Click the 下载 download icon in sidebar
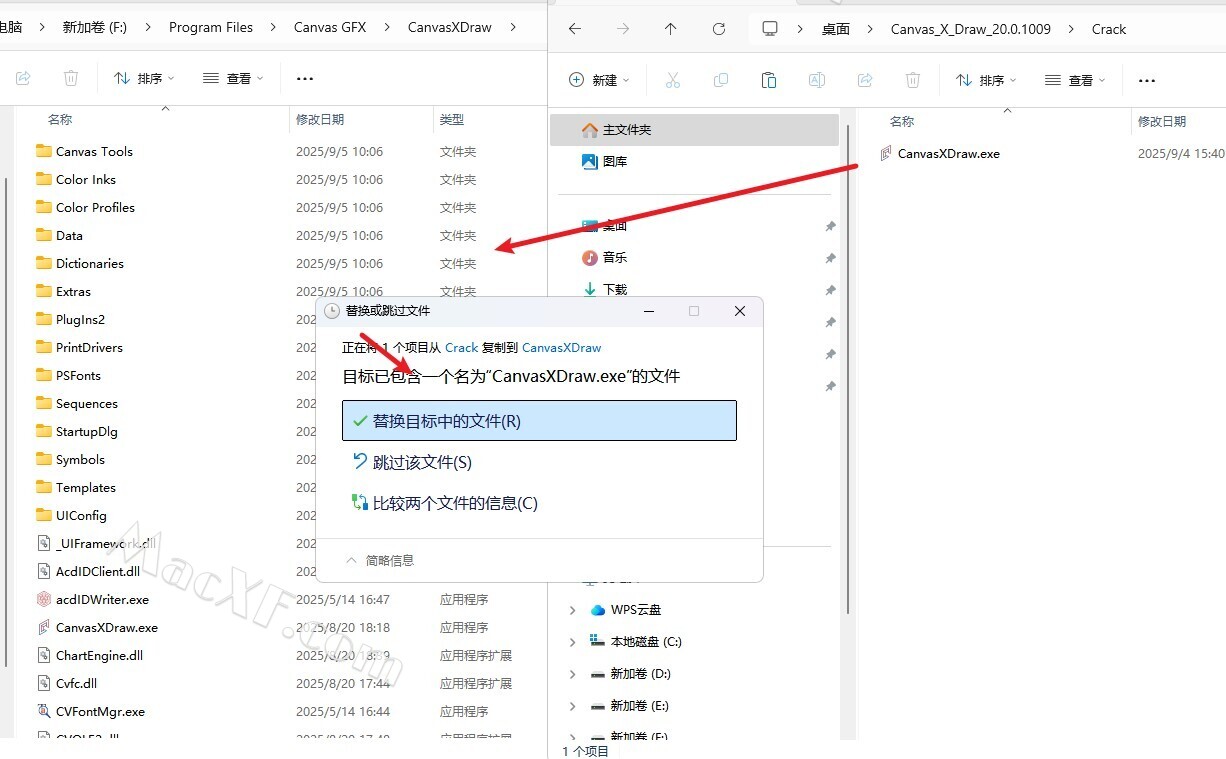 pos(590,289)
